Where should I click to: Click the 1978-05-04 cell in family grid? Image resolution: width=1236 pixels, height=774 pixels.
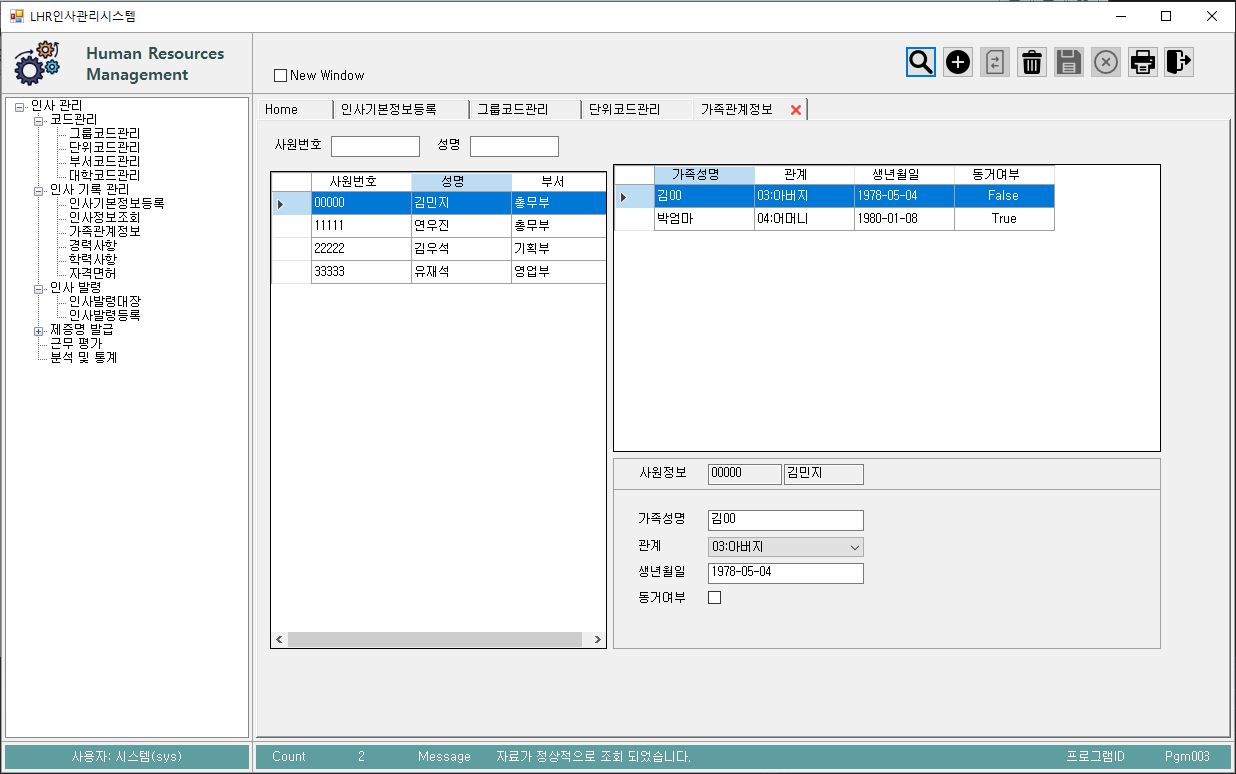pos(904,196)
